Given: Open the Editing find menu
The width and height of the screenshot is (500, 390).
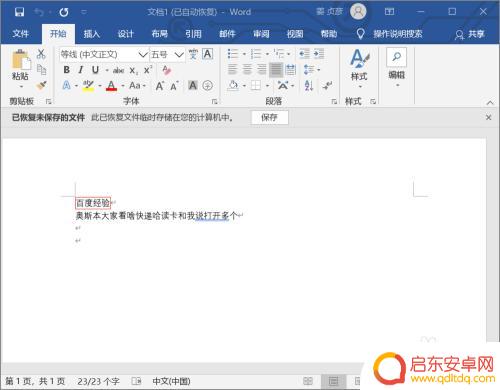Looking at the screenshot, I should [397, 68].
